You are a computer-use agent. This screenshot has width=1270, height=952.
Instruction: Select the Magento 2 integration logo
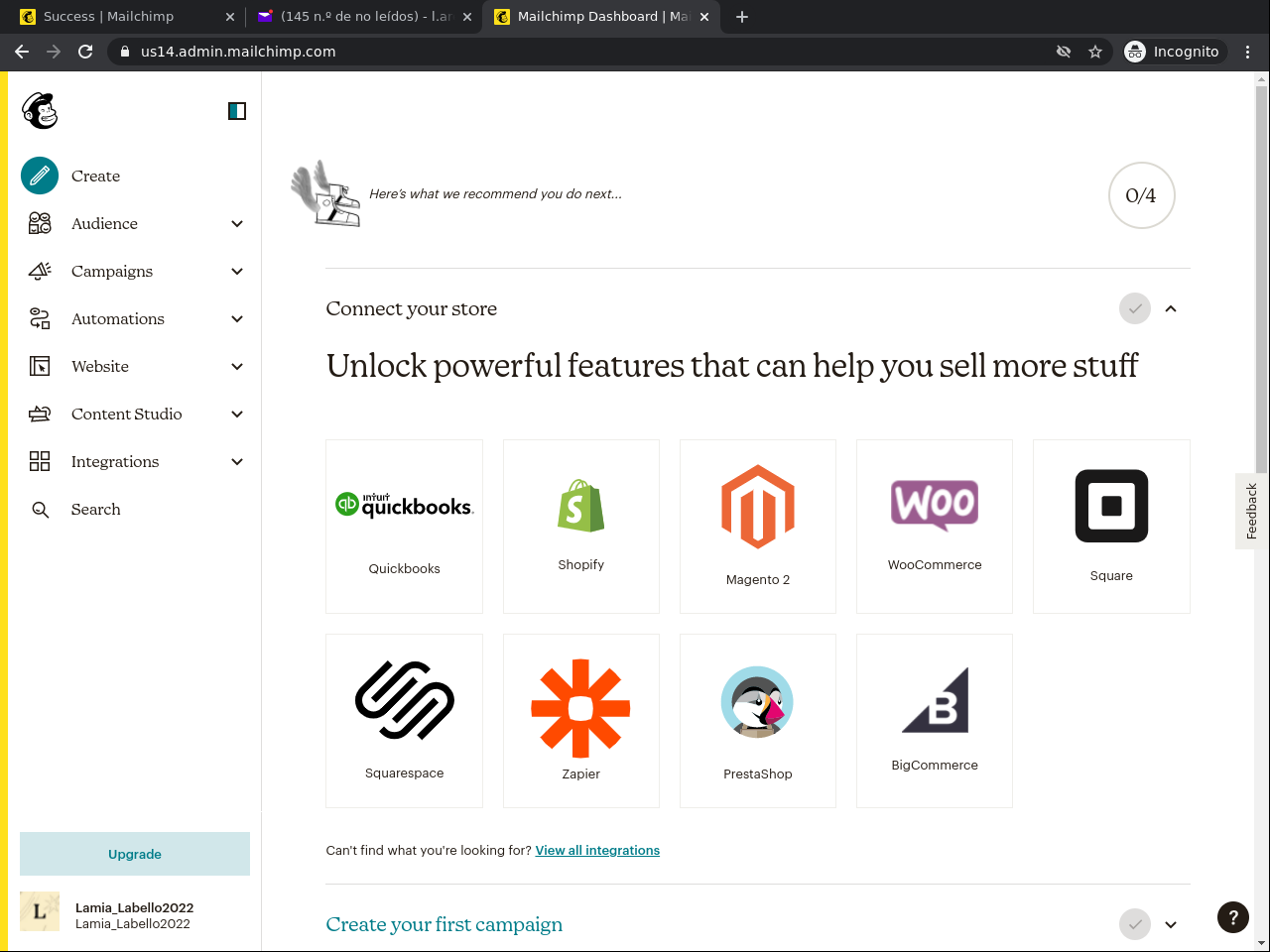coord(758,507)
